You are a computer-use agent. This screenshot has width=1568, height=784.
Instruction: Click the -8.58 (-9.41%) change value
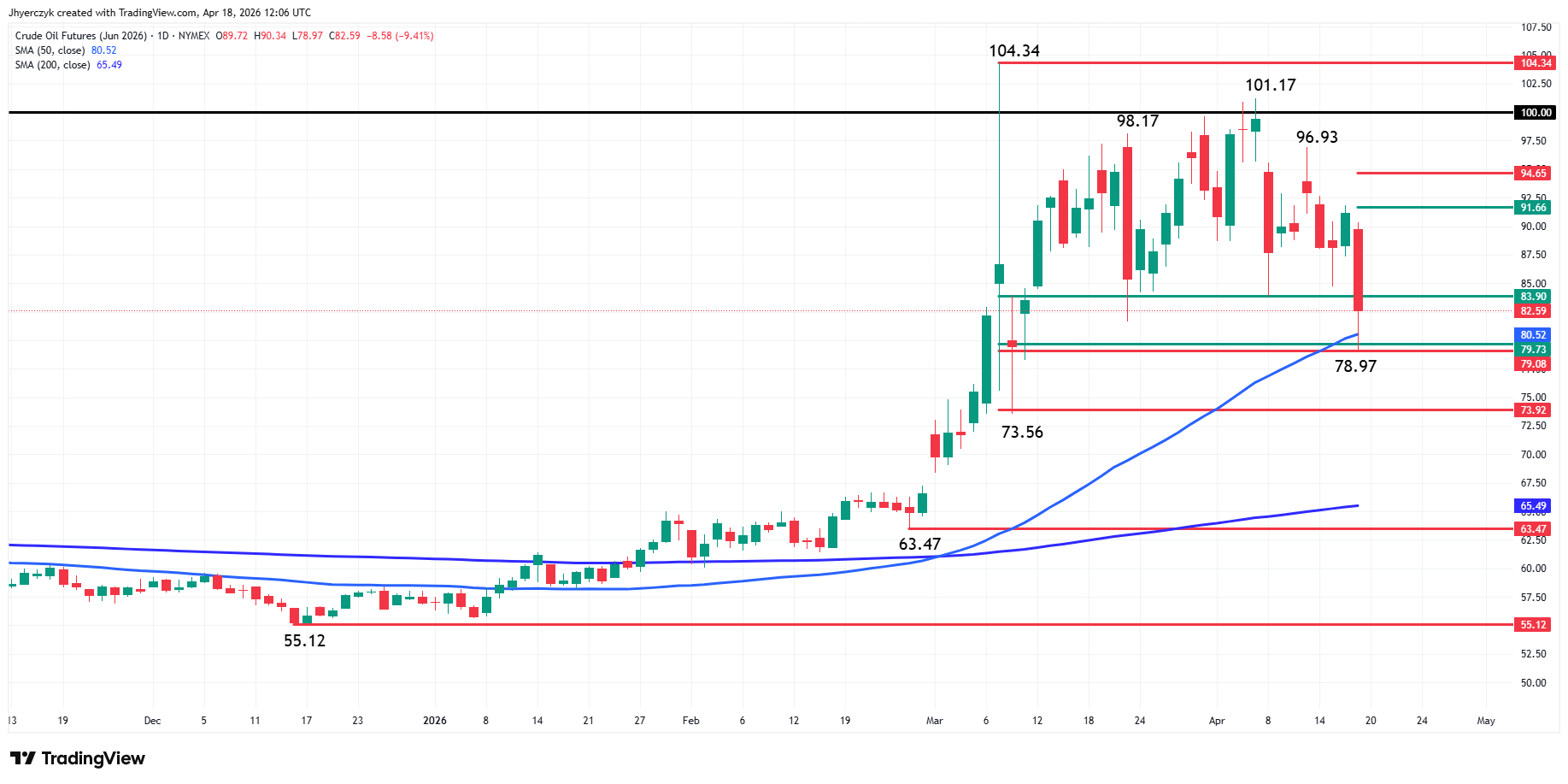coord(400,36)
